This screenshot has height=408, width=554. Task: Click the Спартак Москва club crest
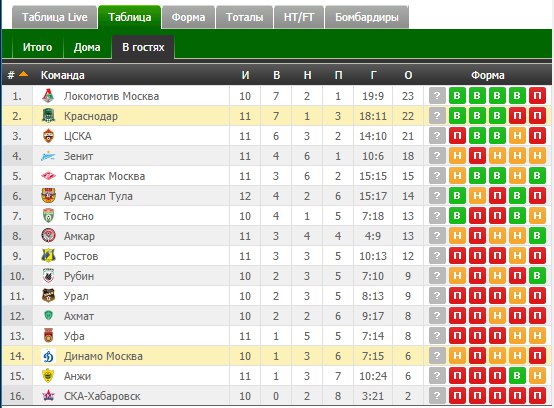click(48, 176)
